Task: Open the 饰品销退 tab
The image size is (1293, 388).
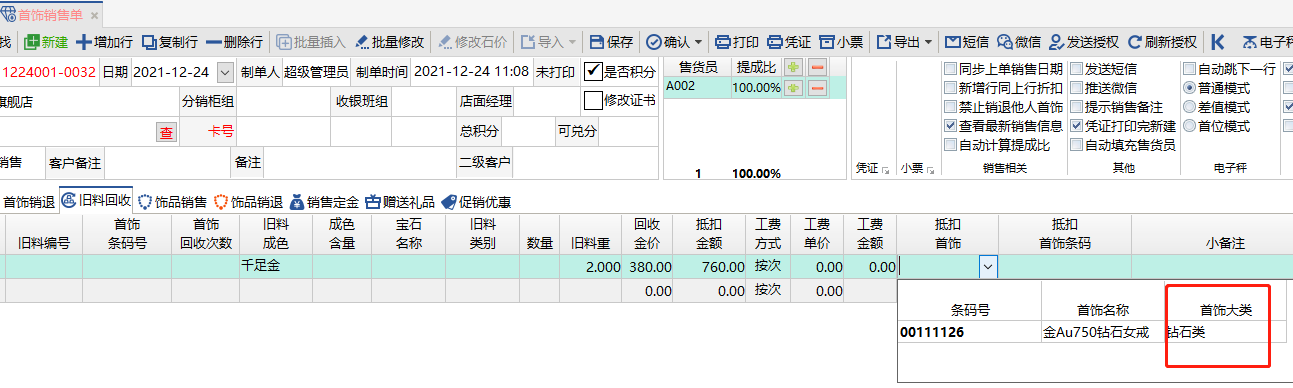Action: pyautogui.click(x=249, y=201)
